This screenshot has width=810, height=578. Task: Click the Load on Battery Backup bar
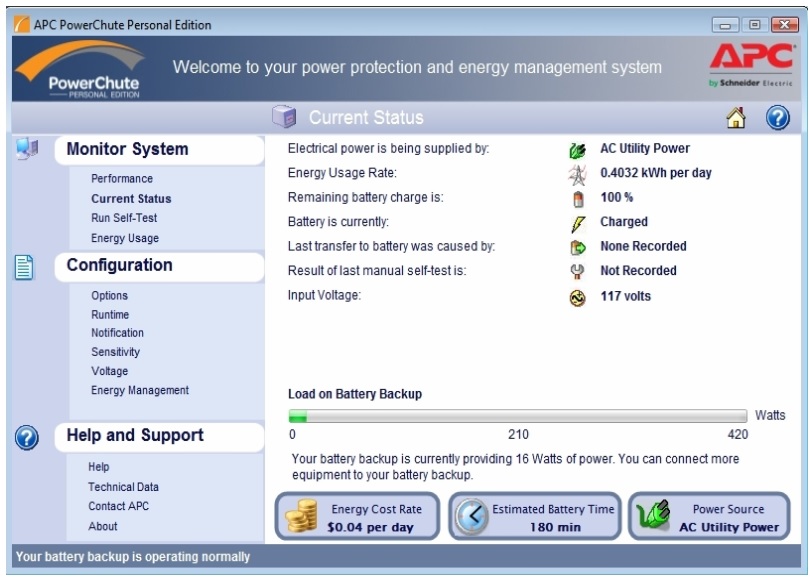518,416
